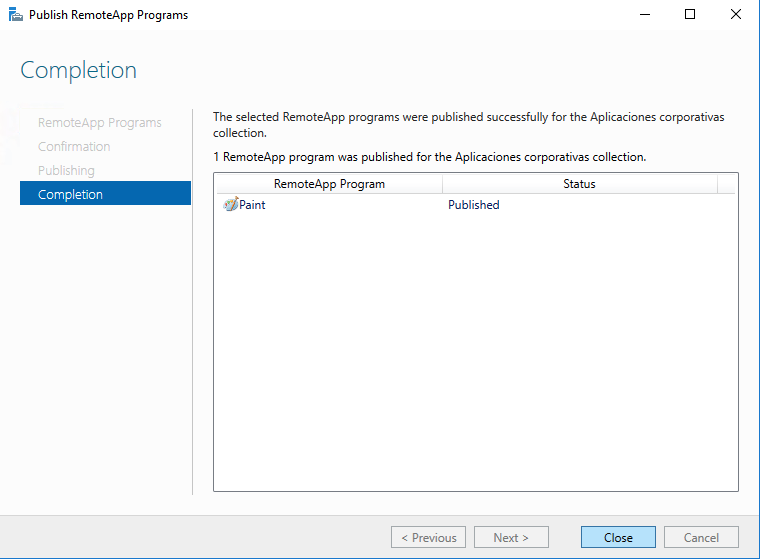Select the Completion step in sidebar

click(x=105, y=193)
